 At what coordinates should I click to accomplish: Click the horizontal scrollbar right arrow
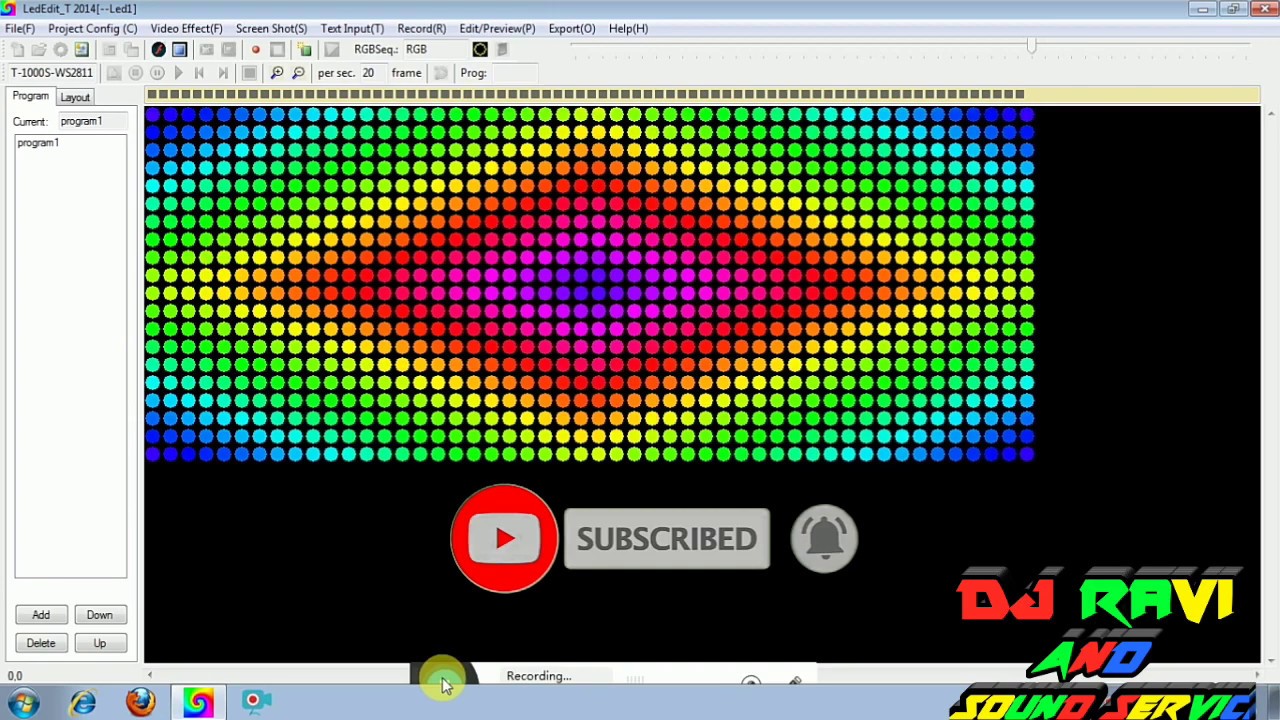(1255, 676)
